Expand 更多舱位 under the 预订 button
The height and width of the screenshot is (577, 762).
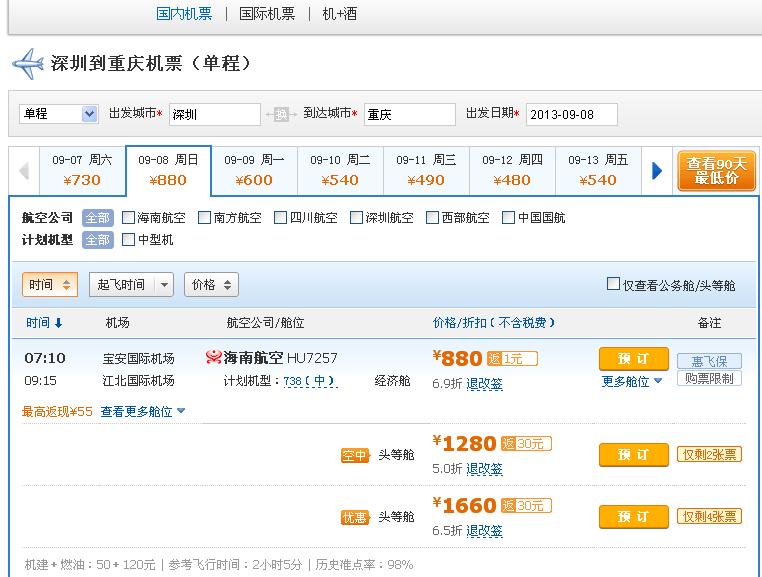(x=631, y=382)
